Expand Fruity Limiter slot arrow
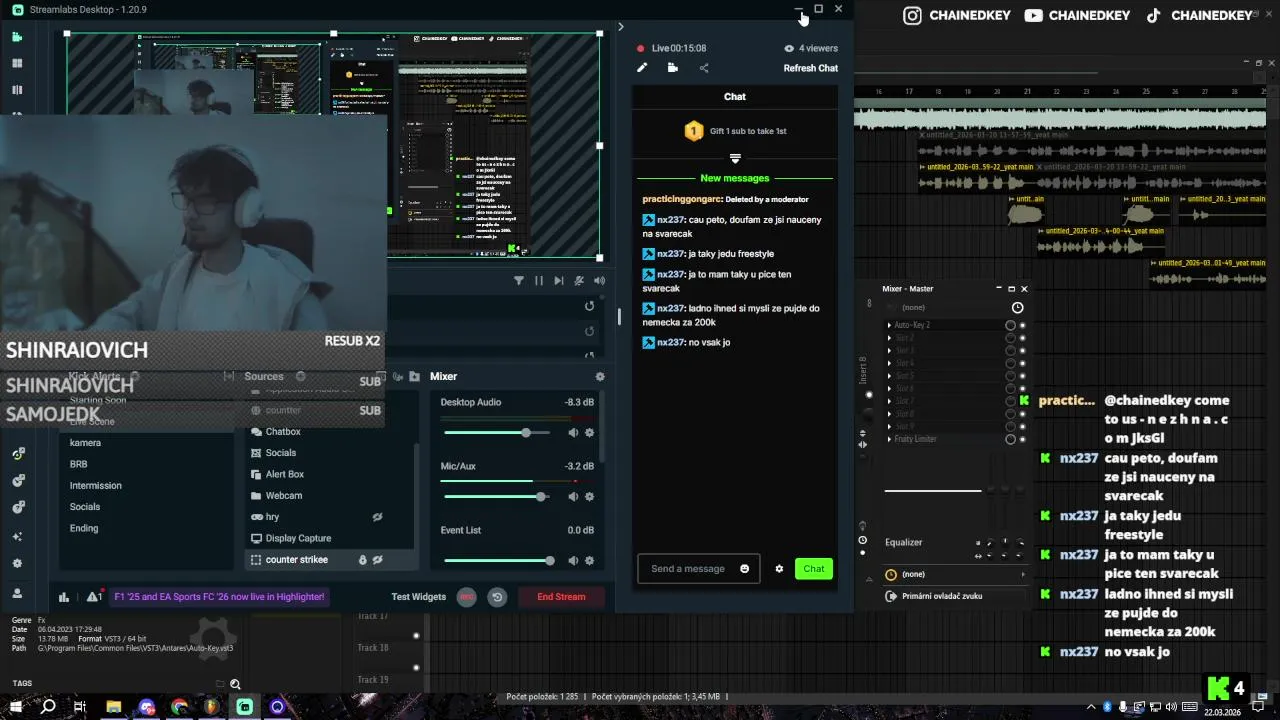 889,439
